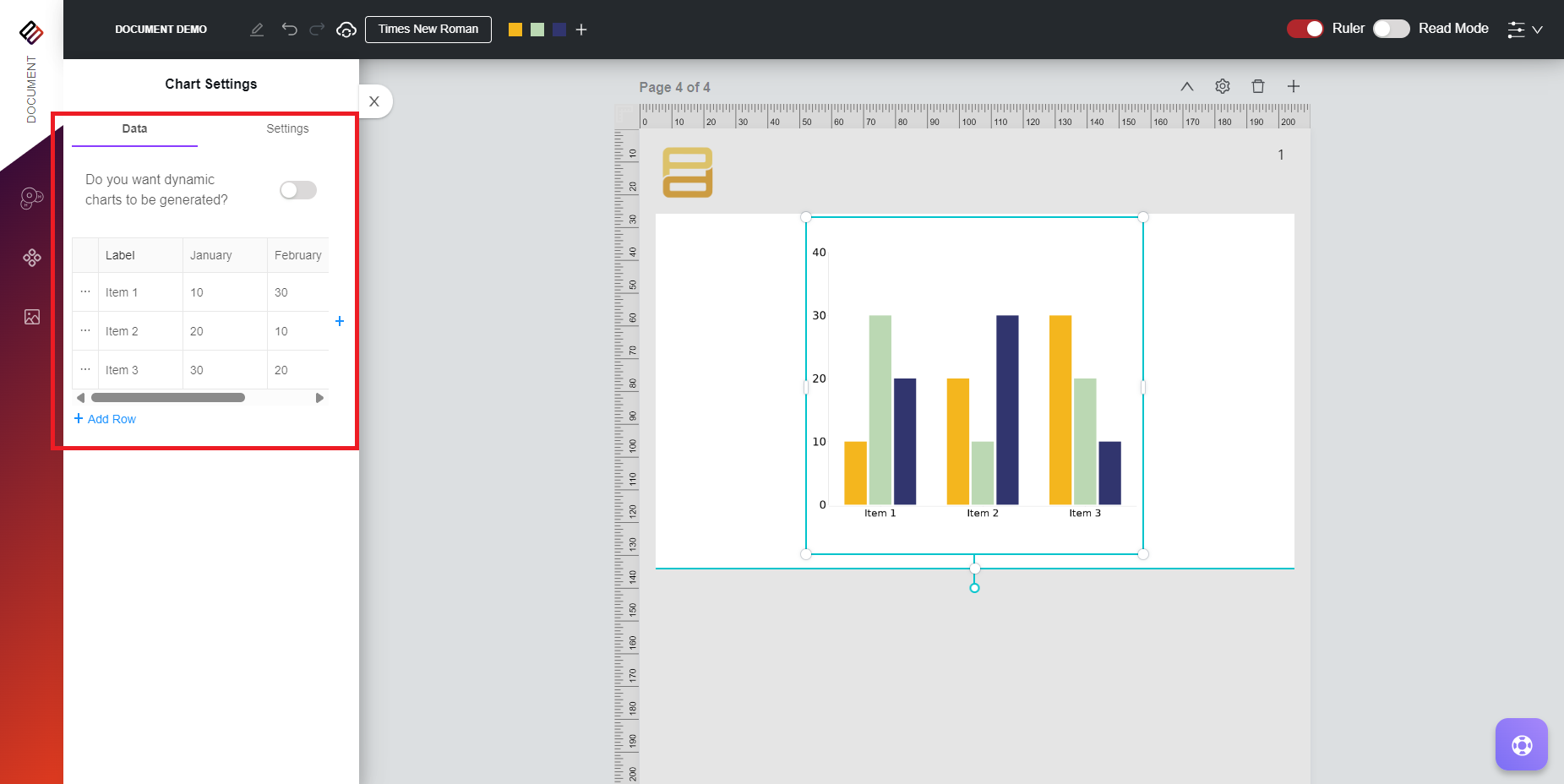
Task: Select the Data tab
Action: pos(134,128)
